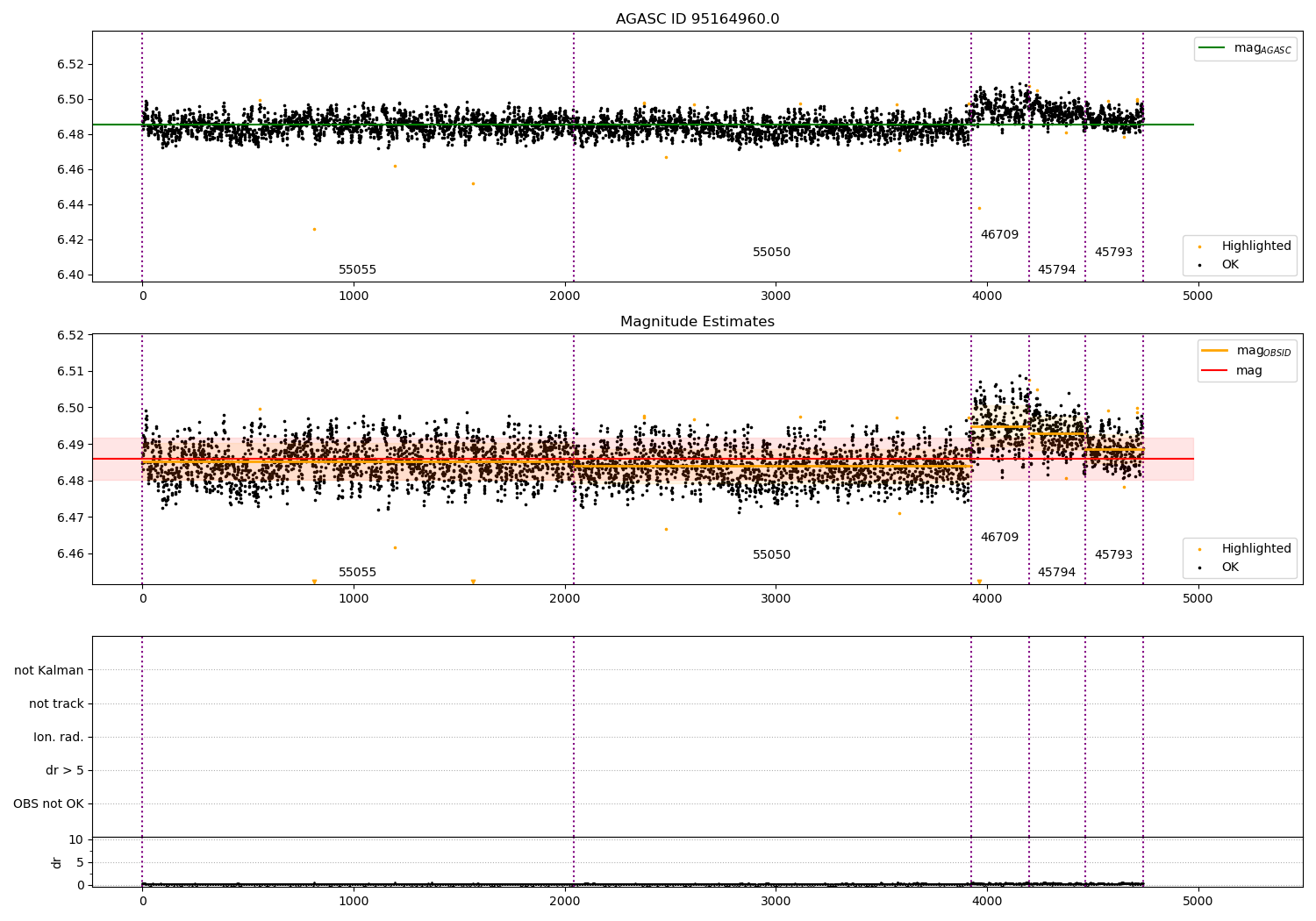Click the 6.44 y-axis tick label

[x=71, y=204]
